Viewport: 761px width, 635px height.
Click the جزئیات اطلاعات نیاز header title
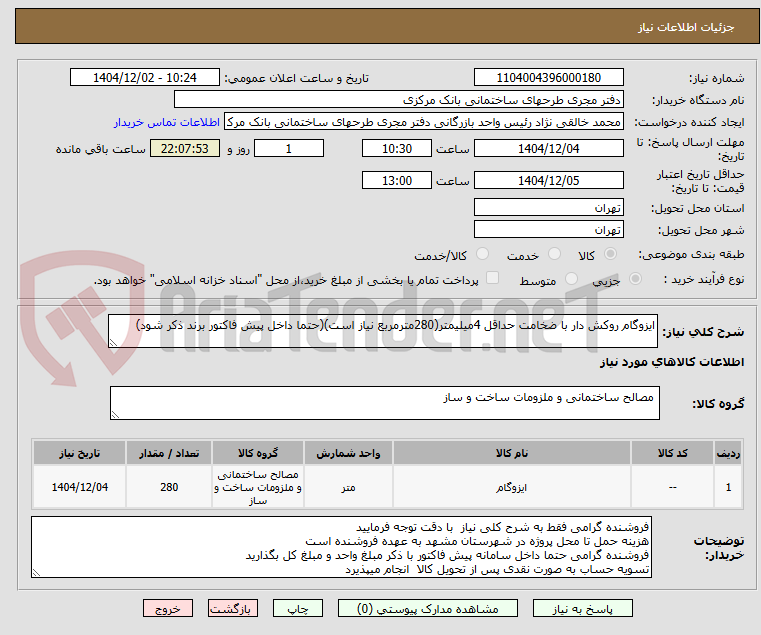coord(686,27)
